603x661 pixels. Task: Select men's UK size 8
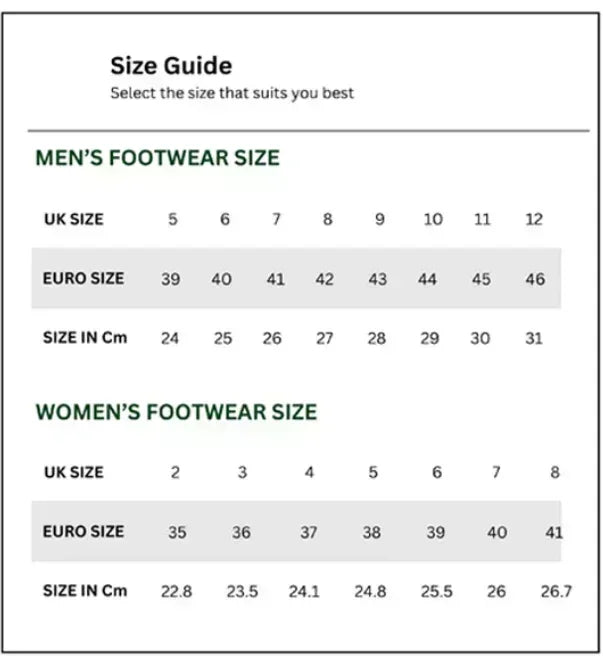tap(327, 219)
